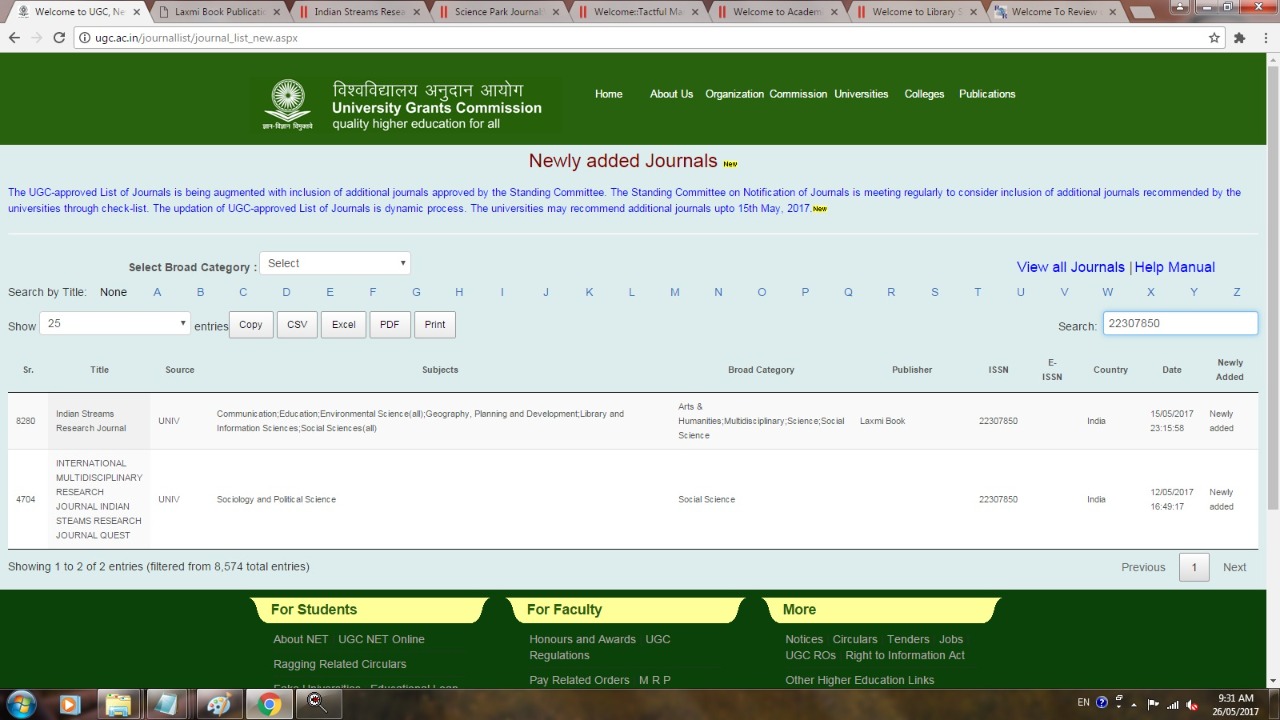Click the address bar URL
Viewport: 1280px width, 720px height.
(196, 38)
